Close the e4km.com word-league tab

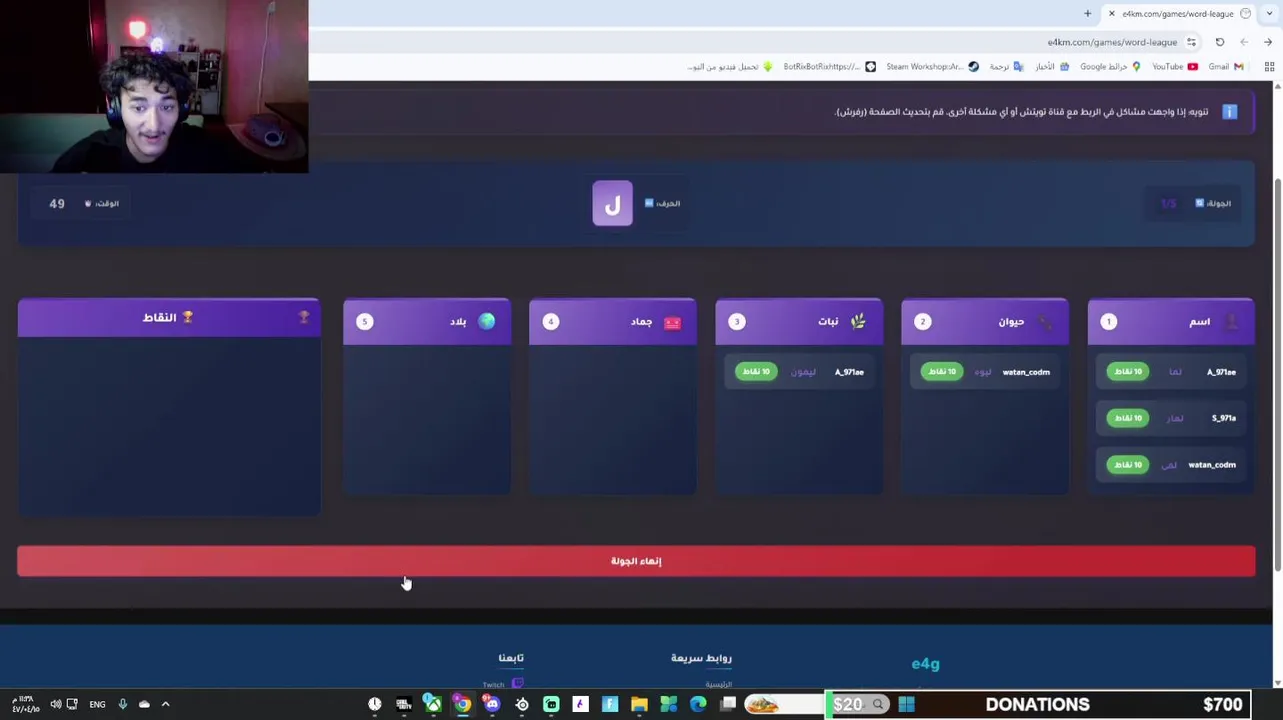pyautogui.click(x=1111, y=14)
